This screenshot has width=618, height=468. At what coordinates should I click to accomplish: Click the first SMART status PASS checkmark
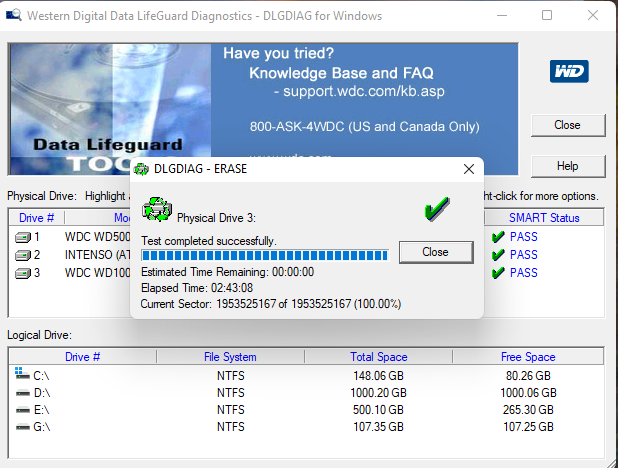(498, 237)
